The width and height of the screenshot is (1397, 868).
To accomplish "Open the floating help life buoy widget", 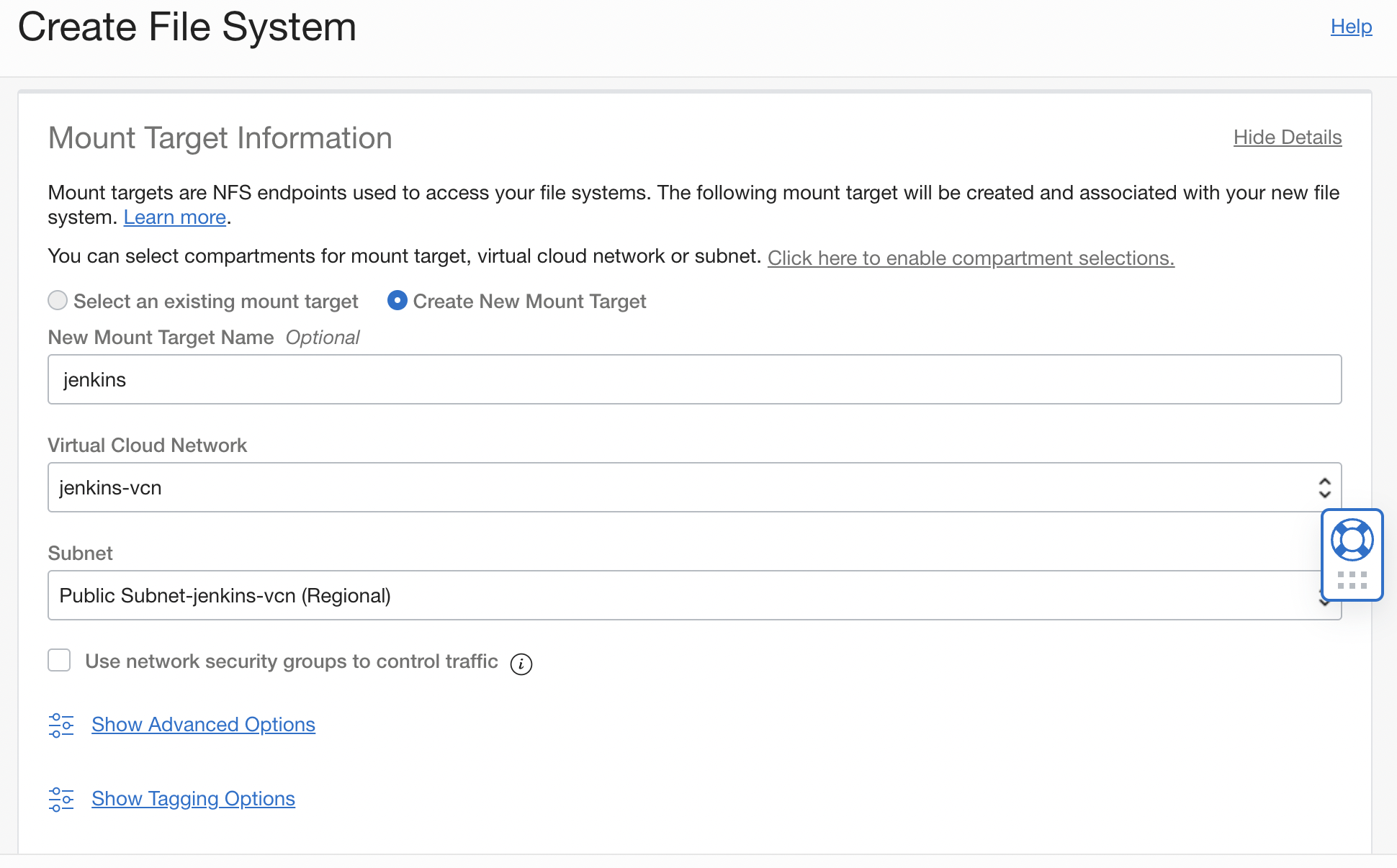I will pos(1352,539).
